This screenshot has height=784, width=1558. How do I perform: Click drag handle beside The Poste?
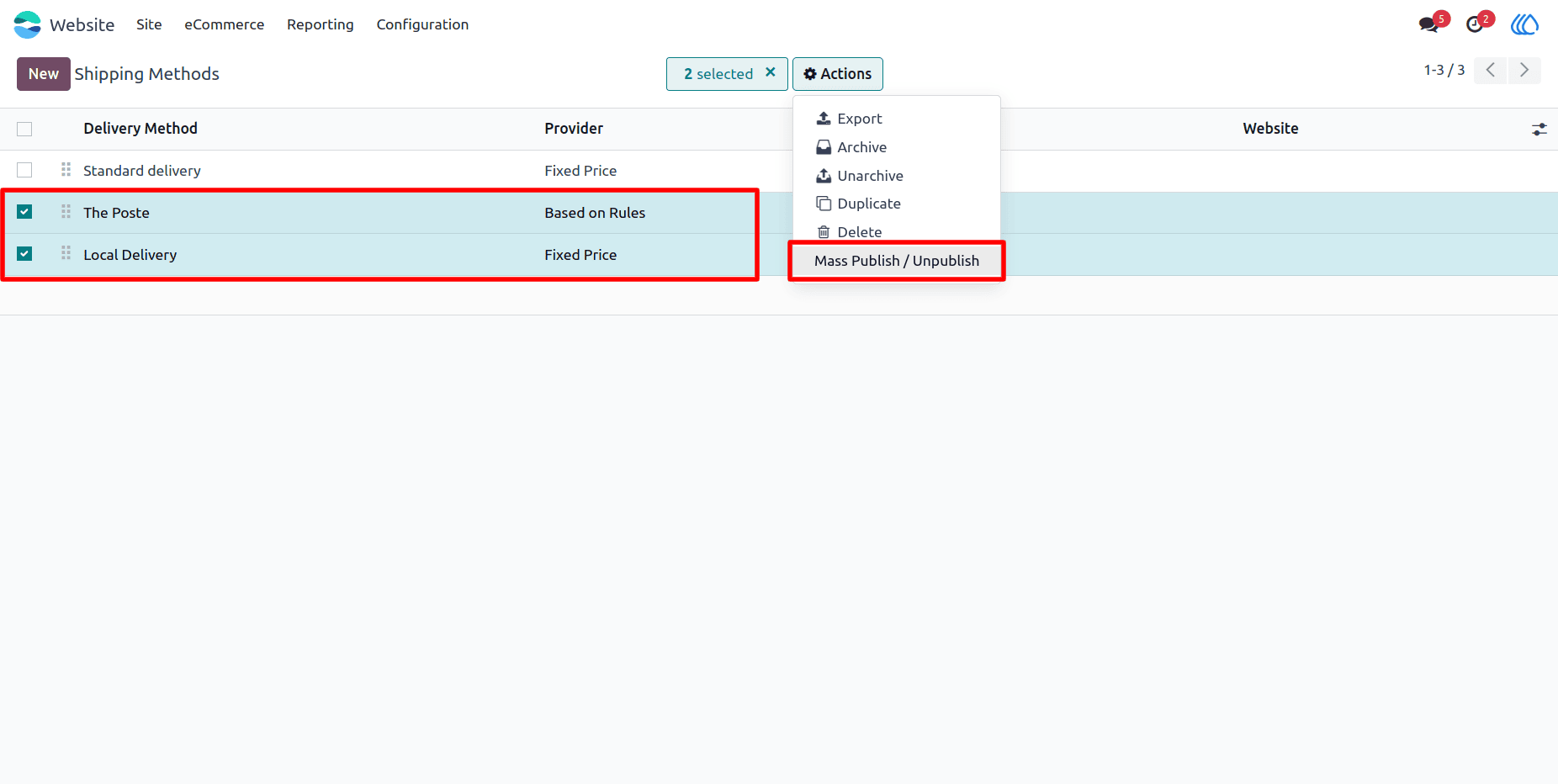(66, 212)
